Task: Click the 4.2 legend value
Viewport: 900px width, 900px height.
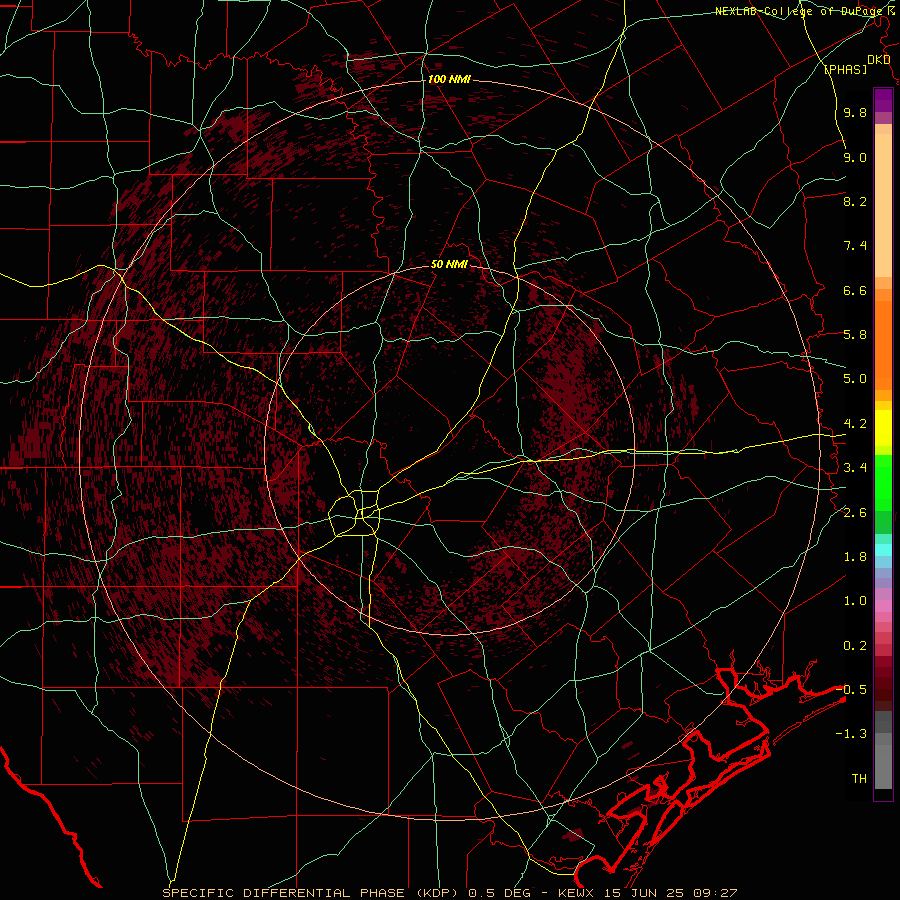Action: [855, 423]
